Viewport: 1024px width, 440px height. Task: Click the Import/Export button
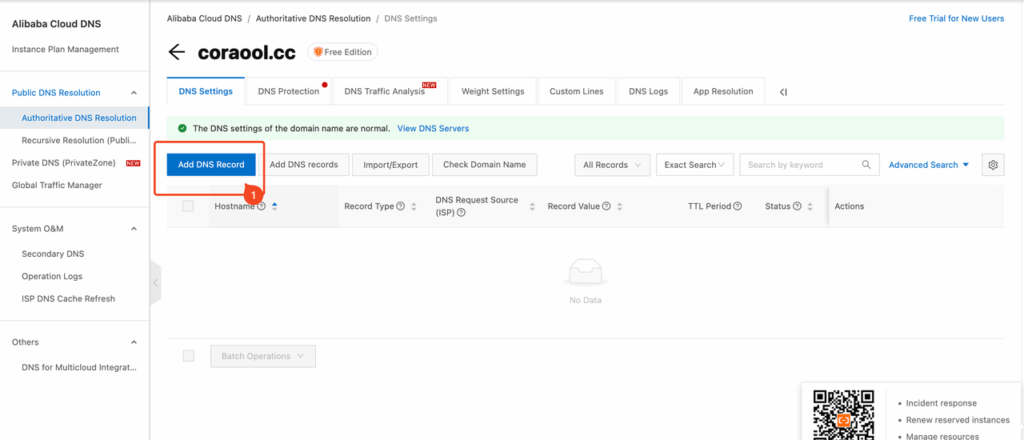click(x=391, y=165)
